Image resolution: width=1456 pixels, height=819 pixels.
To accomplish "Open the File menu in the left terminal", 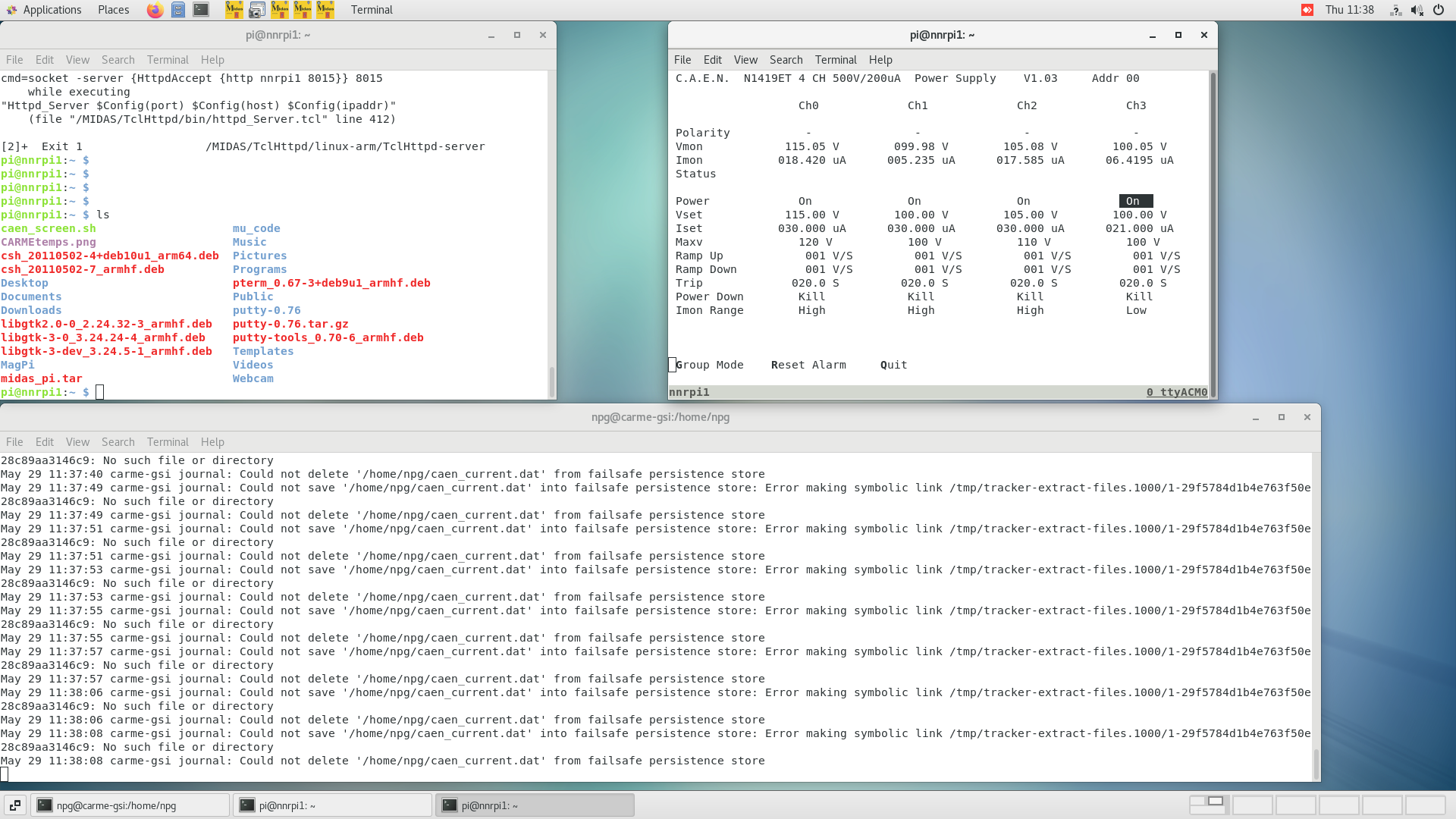I will pos(14,60).
